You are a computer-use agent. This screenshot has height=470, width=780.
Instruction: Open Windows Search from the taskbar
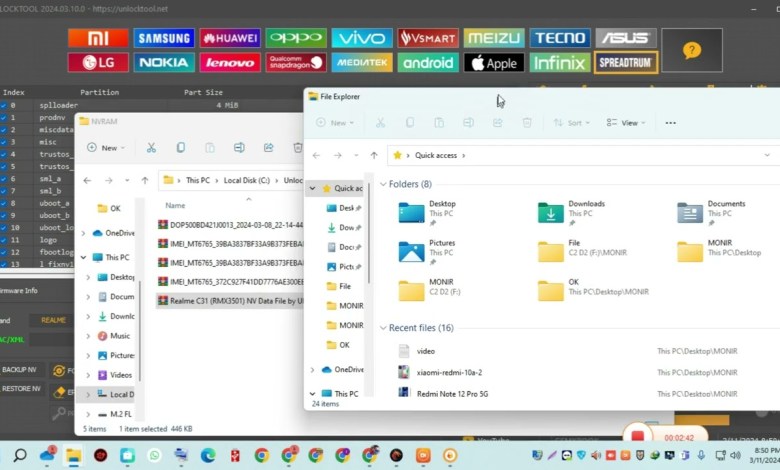[20, 455]
